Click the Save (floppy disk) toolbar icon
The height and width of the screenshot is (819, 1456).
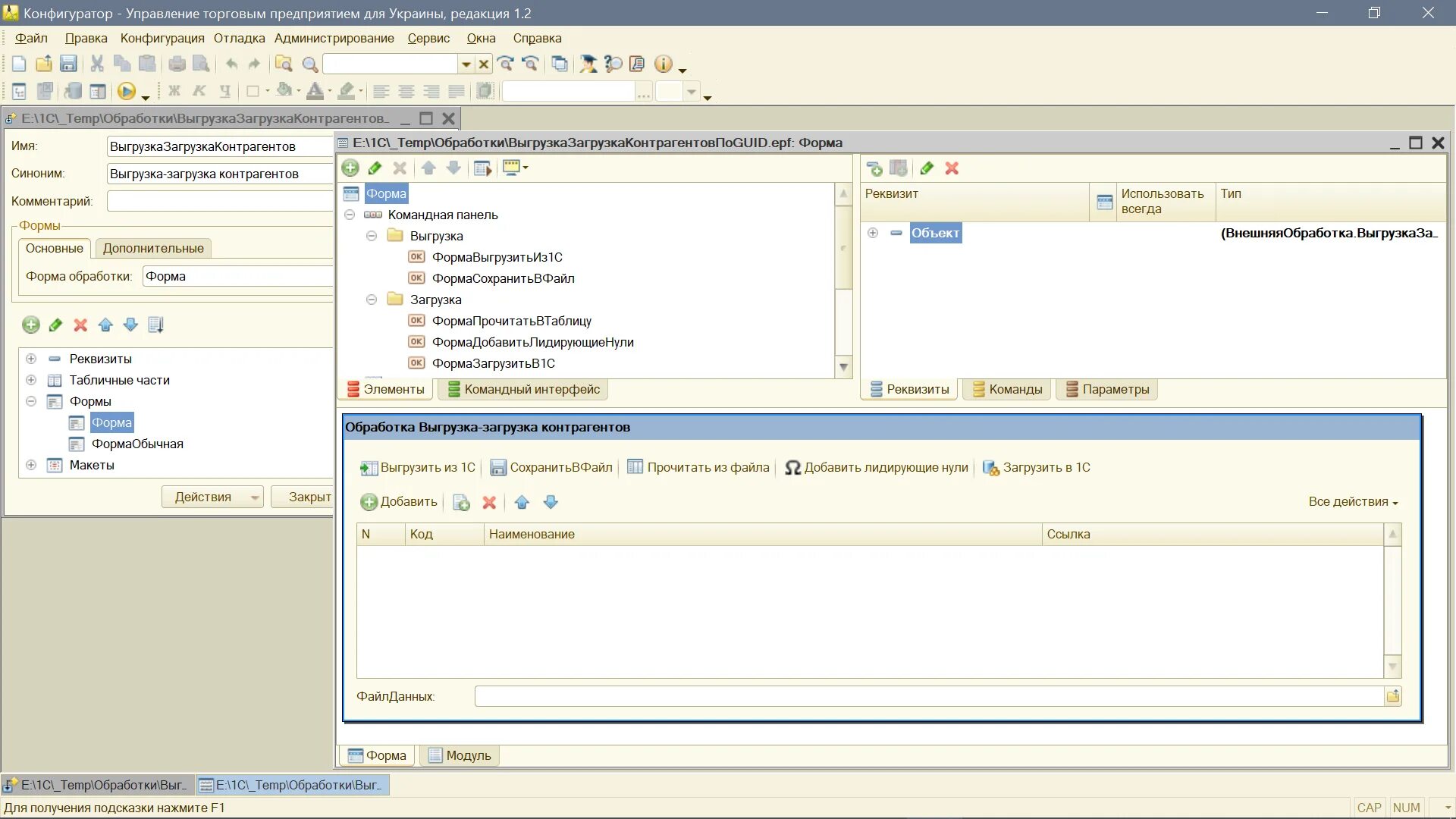click(x=68, y=64)
